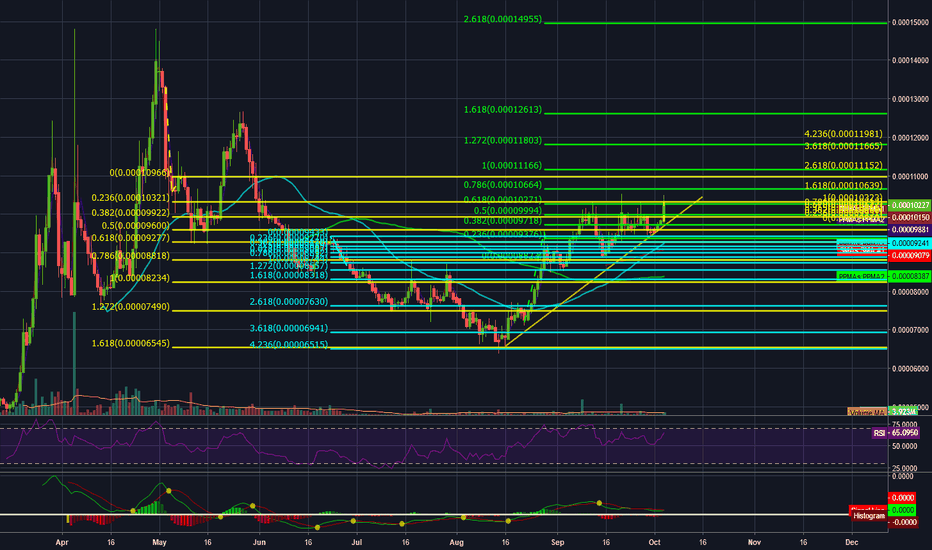
Task: Select the 0.00013000 price axis value
Action: 910,99
